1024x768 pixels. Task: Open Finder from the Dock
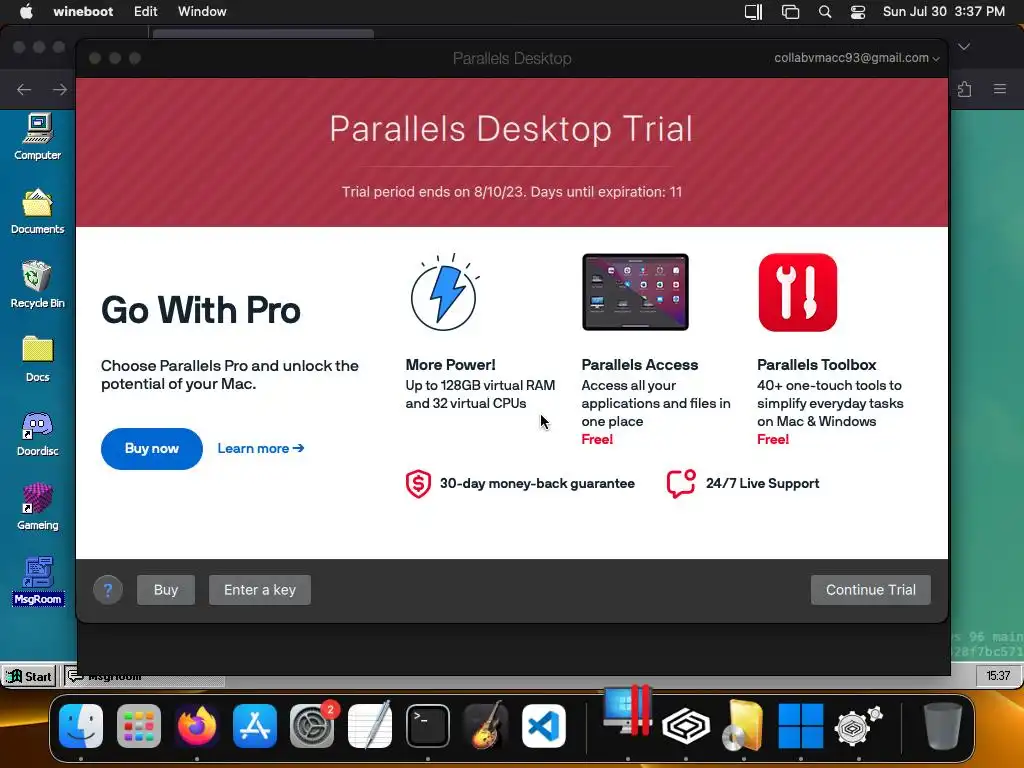[x=81, y=726]
